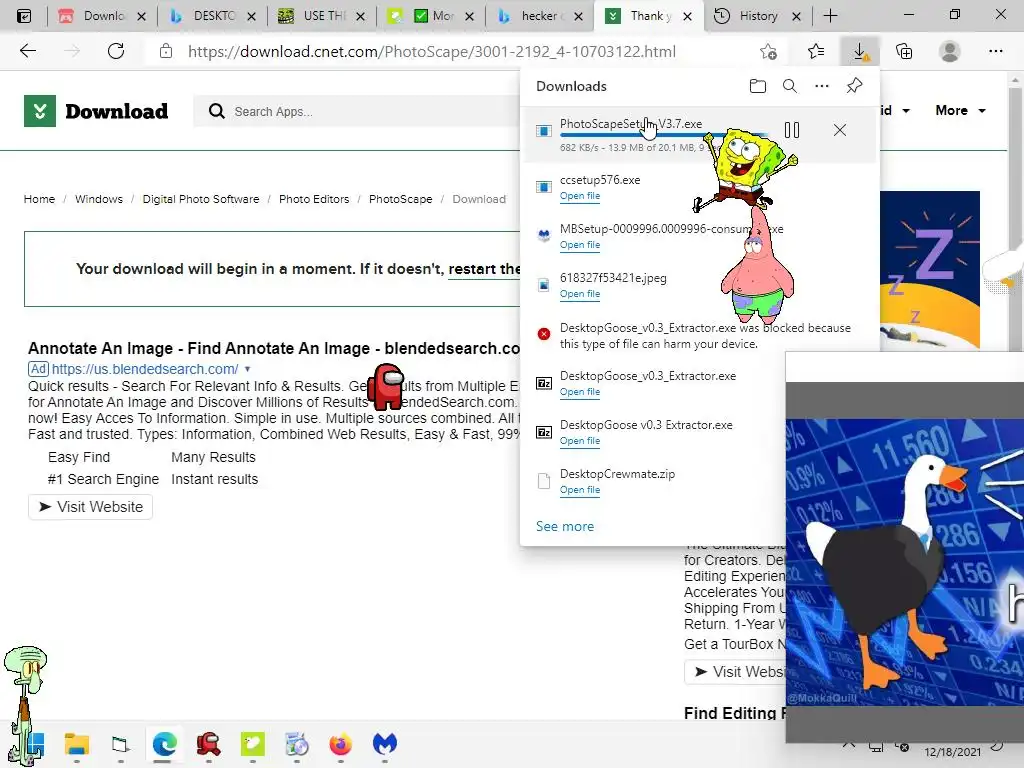Click See more in Downloads panel
The image size is (1024, 768).
[x=565, y=526]
